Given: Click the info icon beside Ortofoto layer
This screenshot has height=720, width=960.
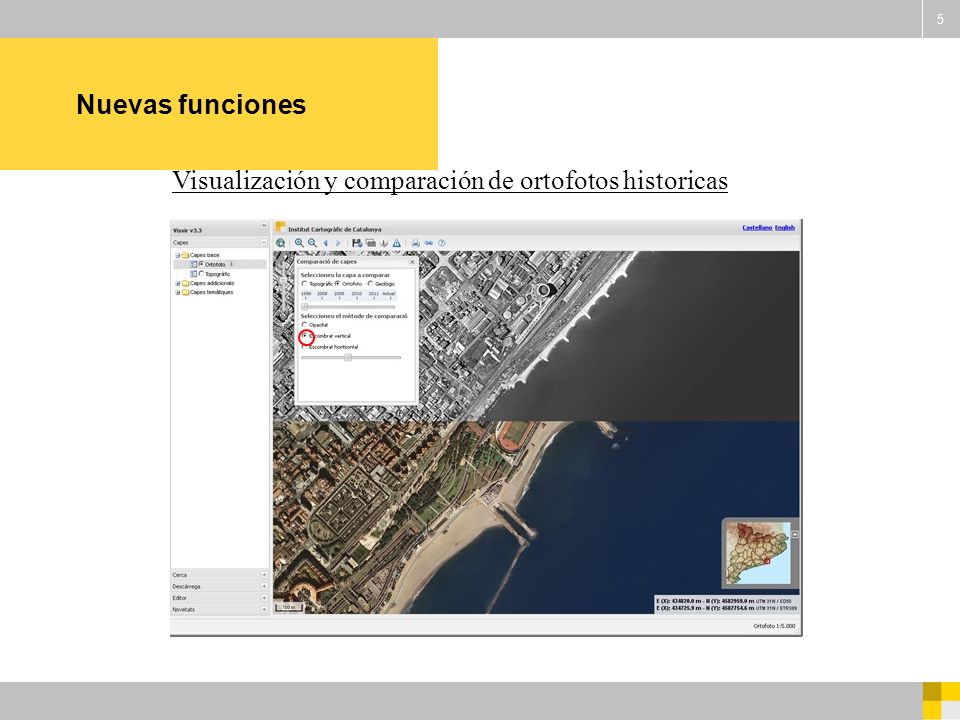Looking at the screenshot, I should [x=231, y=264].
